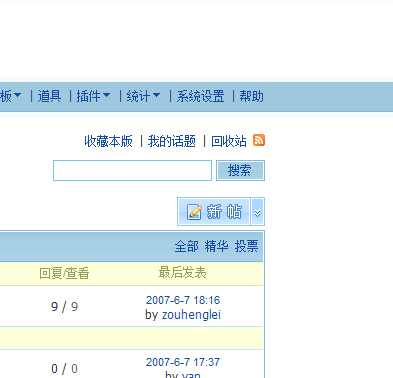Click the 新帖 new post button
This screenshot has width=393, height=378.
[214, 211]
